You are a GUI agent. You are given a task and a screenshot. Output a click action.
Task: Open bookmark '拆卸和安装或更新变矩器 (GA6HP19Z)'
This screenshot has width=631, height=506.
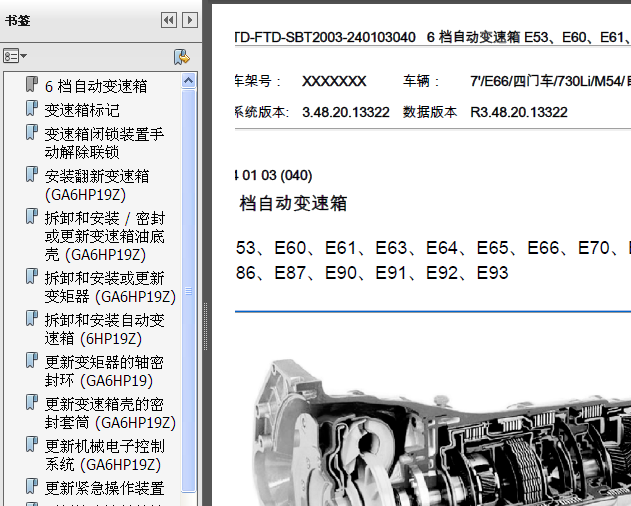(x=110, y=287)
